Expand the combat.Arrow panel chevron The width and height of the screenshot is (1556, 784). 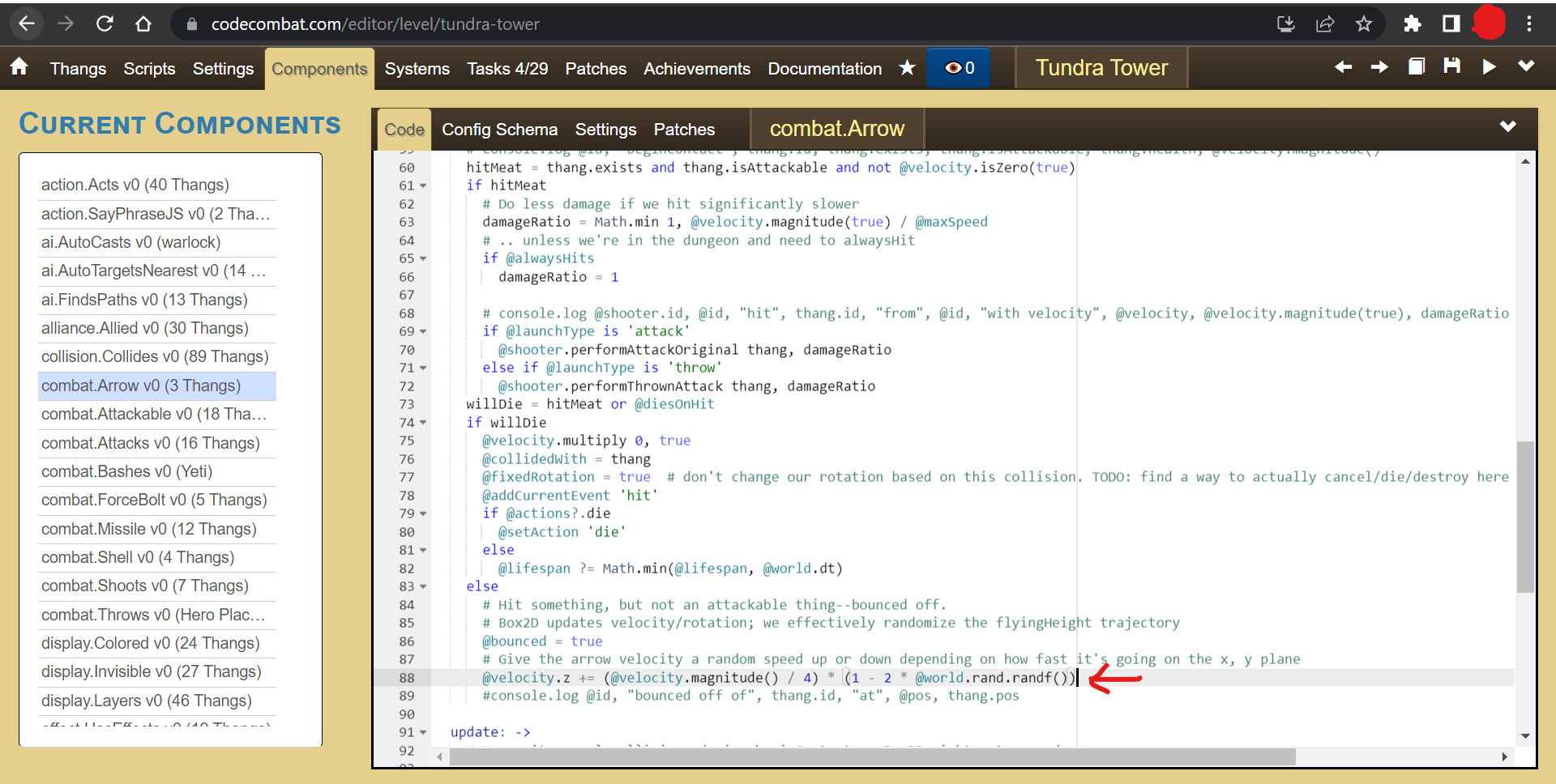[1507, 126]
